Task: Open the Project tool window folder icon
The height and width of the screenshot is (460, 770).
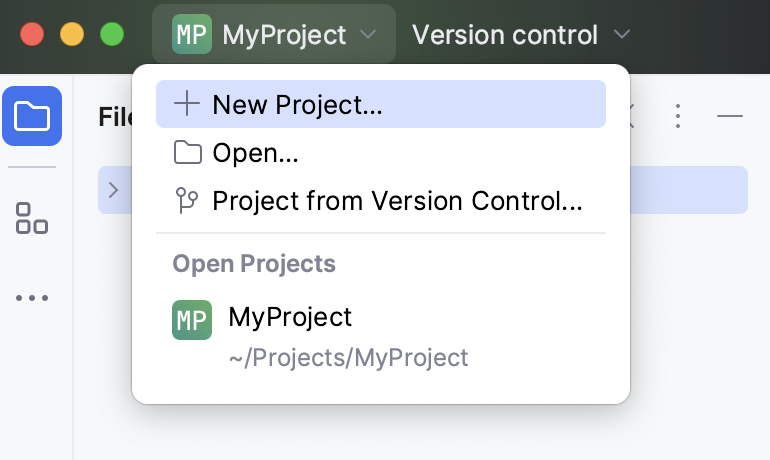Action: click(32, 117)
